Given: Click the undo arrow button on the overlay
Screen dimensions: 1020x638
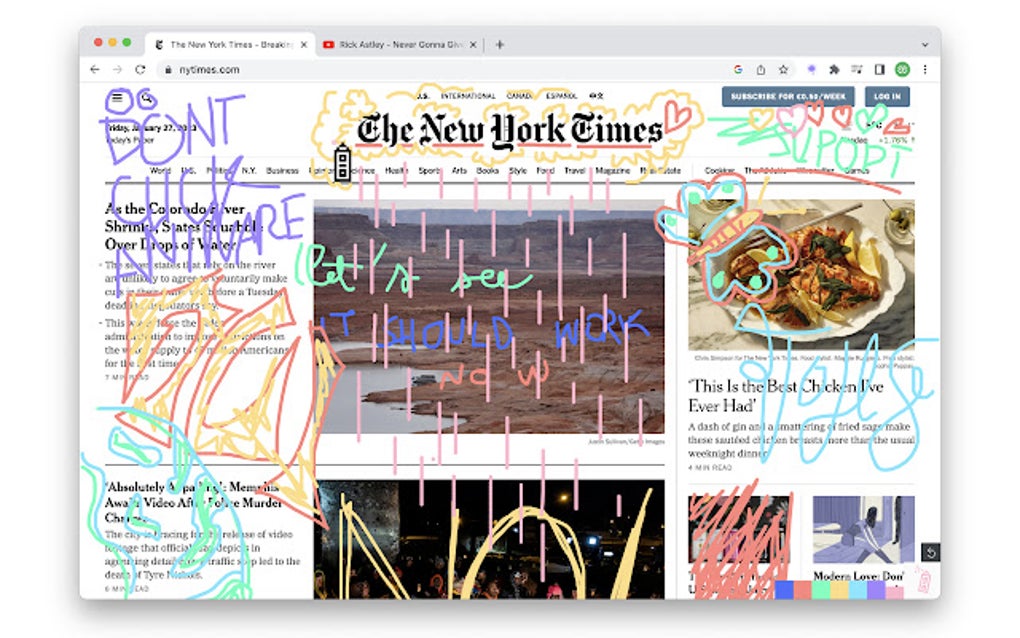Looking at the screenshot, I should click(930, 553).
